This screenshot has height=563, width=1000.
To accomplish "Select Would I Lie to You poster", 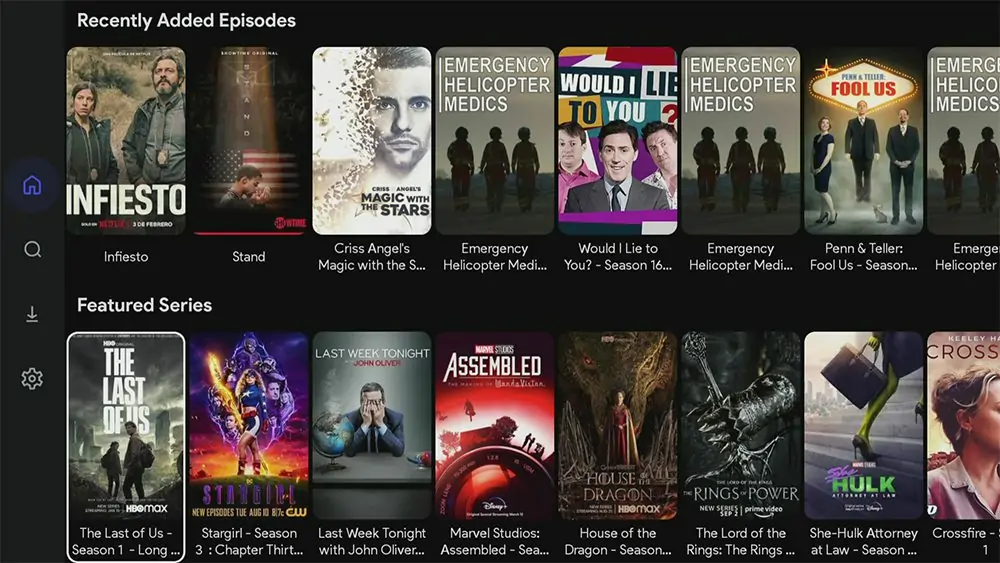I will (617, 141).
